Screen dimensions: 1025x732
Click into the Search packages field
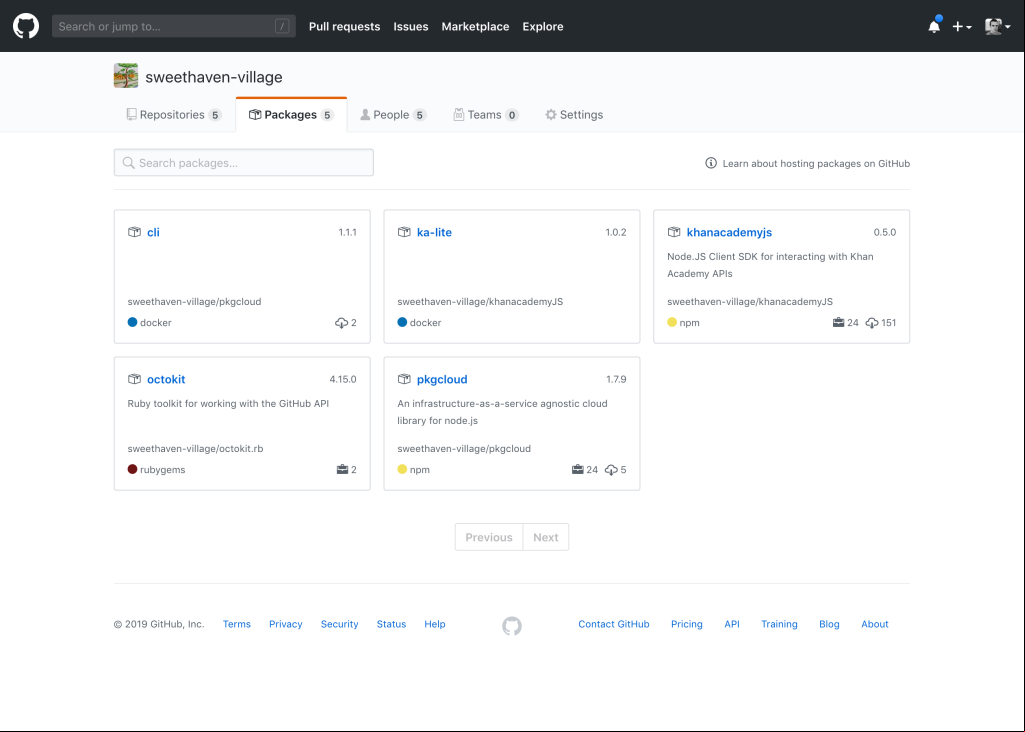(244, 163)
